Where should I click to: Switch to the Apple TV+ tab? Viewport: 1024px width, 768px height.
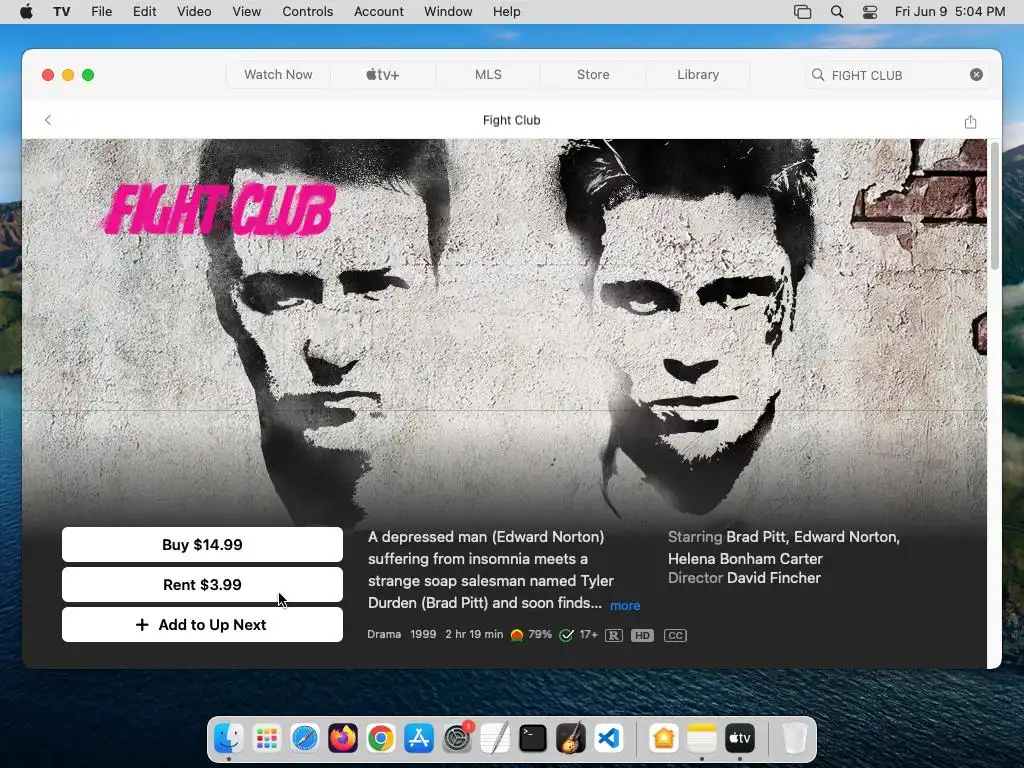coord(383,74)
